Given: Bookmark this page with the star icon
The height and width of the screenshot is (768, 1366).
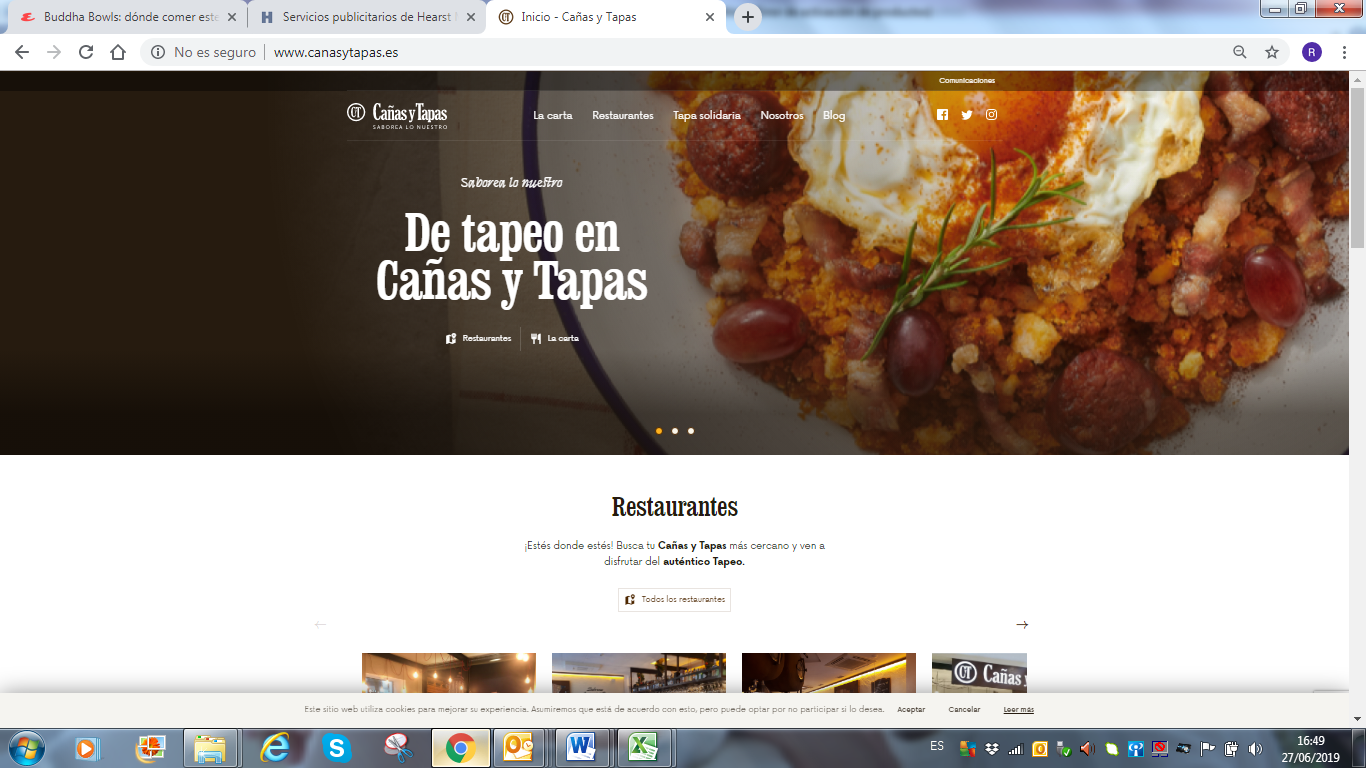Looking at the screenshot, I should point(1272,52).
